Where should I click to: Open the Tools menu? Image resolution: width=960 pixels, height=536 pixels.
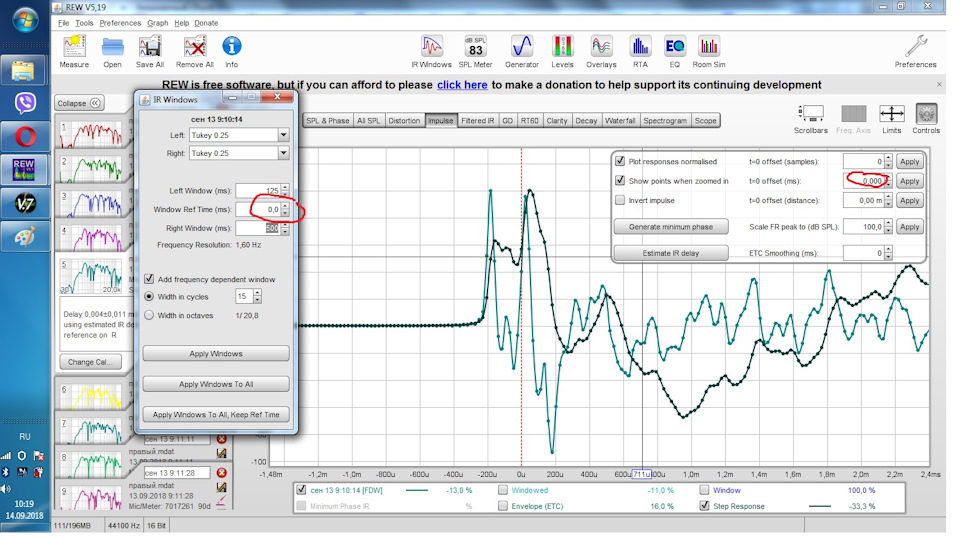point(84,23)
